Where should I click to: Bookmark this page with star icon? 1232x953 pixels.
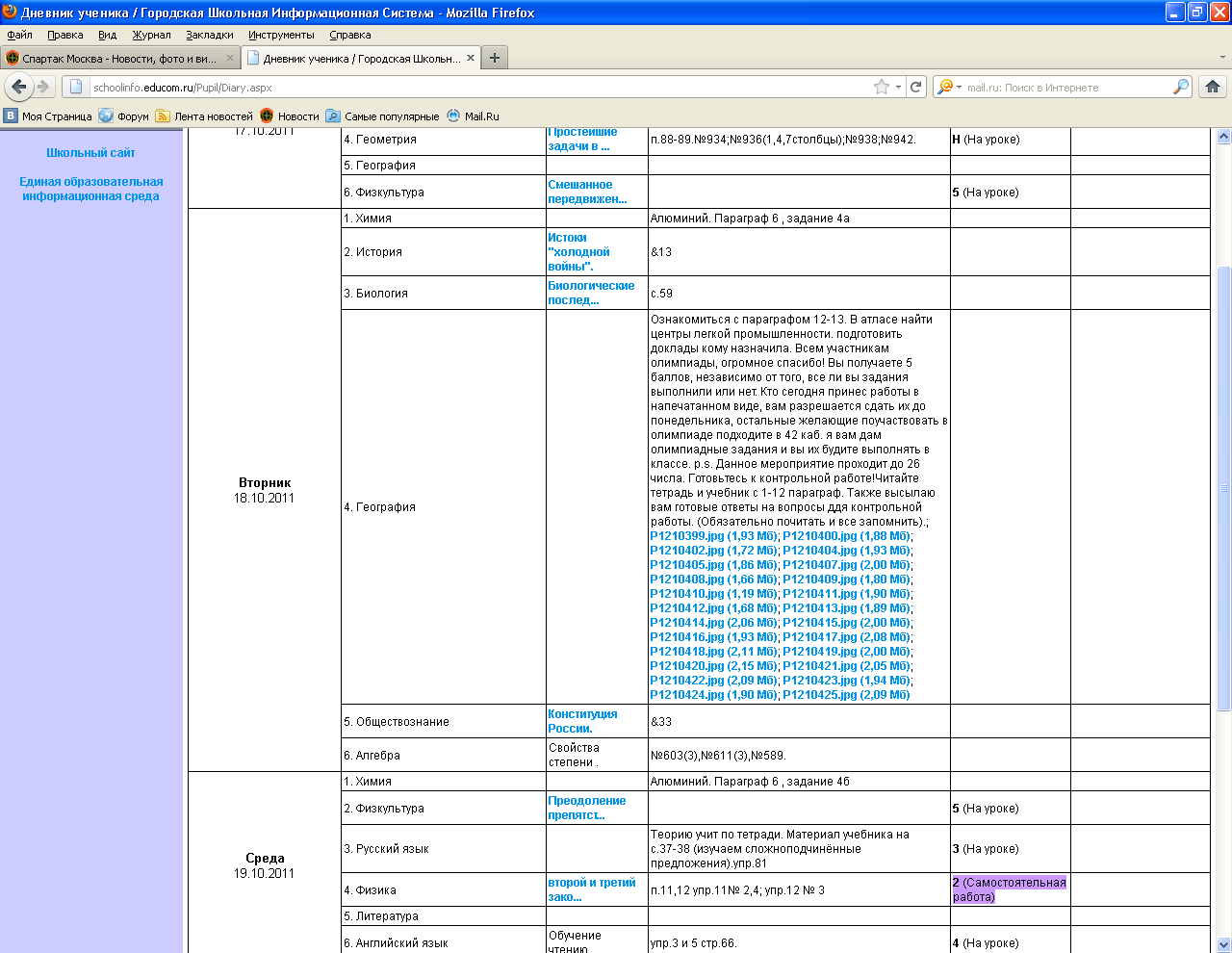881,87
